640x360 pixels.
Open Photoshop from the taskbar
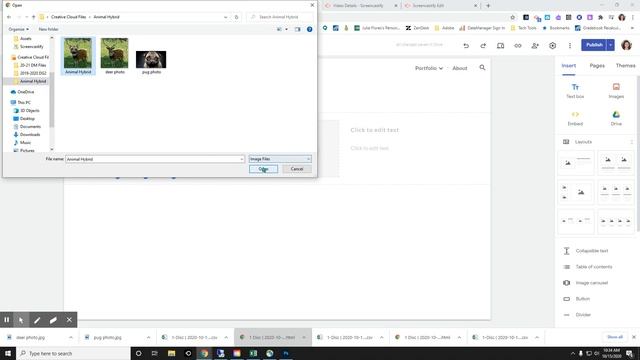pos(286,353)
